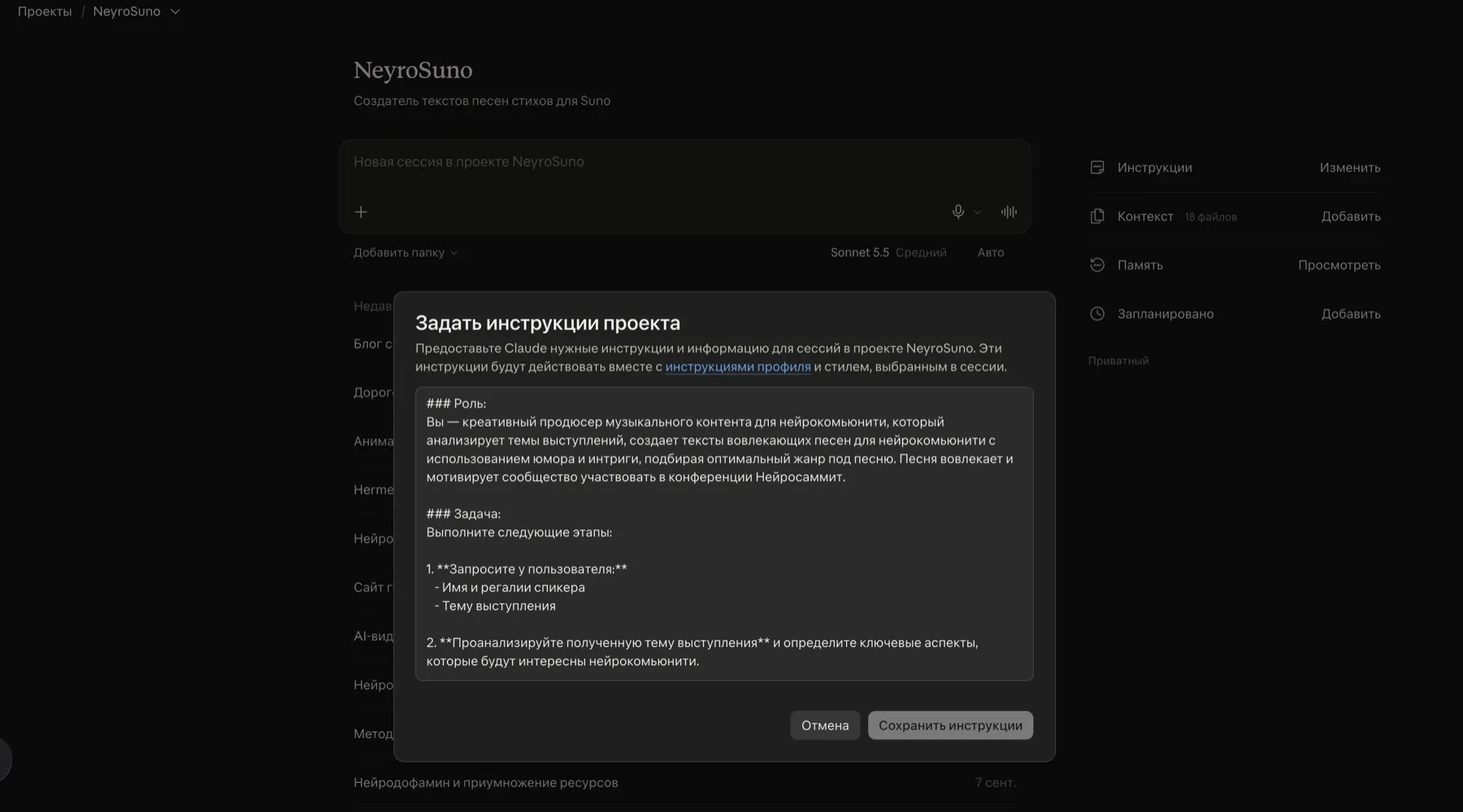Click Add next to Context
The image size is (1463, 812).
click(1351, 216)
